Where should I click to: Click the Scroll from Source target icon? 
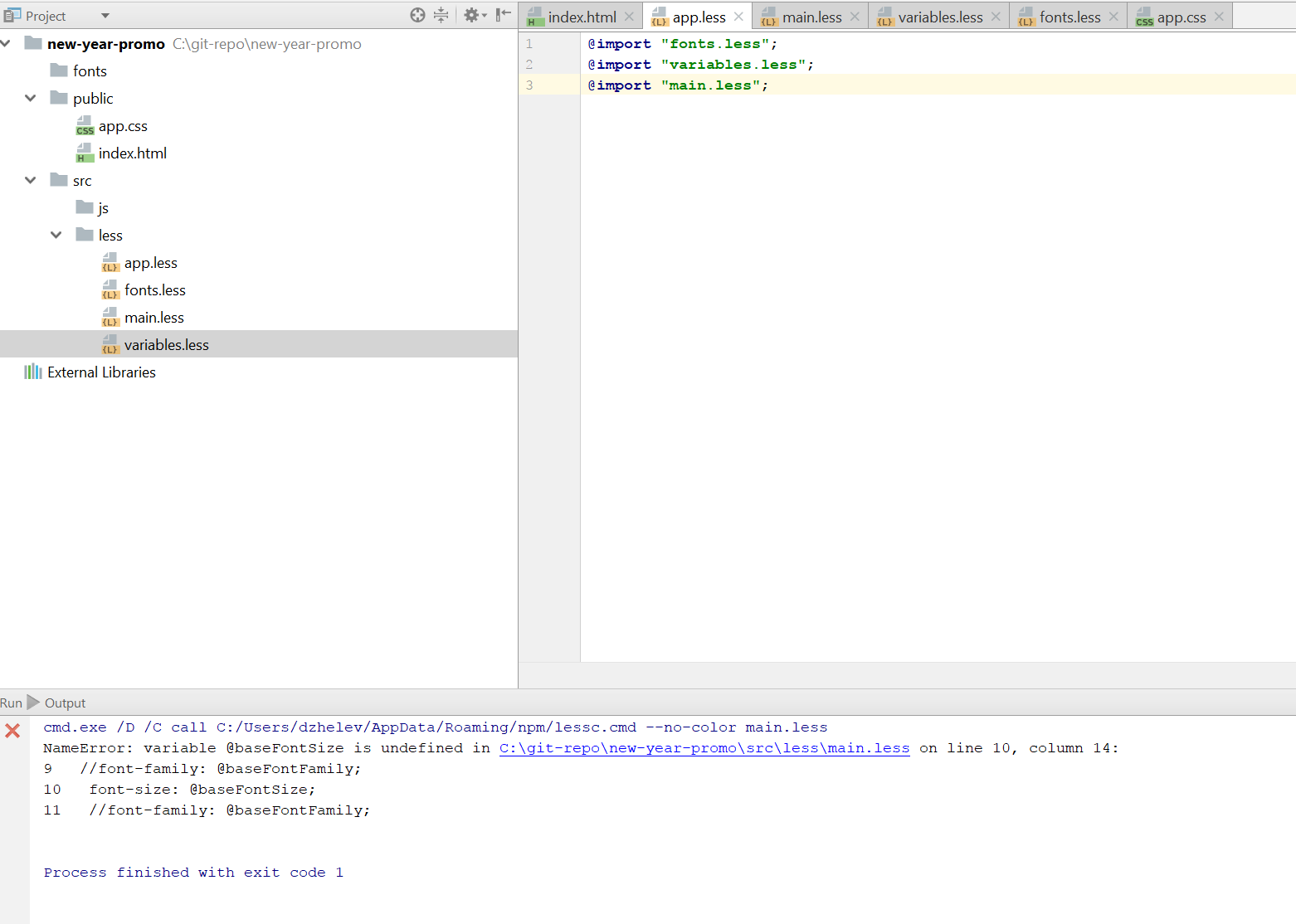click(417, 15)
